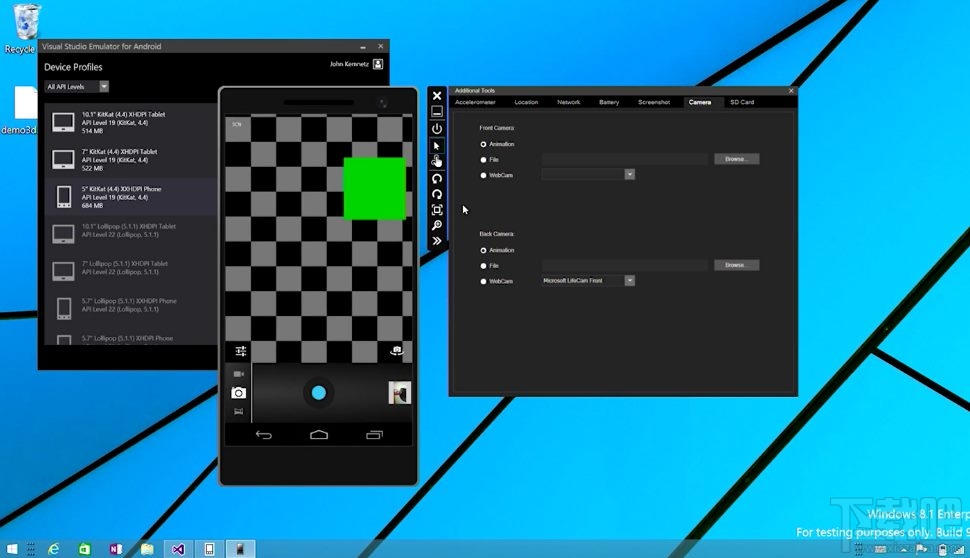The image size is (970, 558).
Task: Tap Android home navigation button
Action: [x=319, y=435]
